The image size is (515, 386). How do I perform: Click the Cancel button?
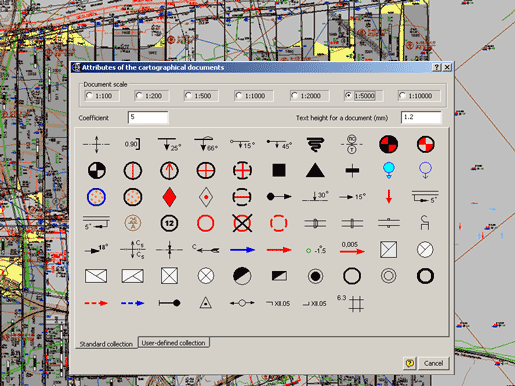433,363
